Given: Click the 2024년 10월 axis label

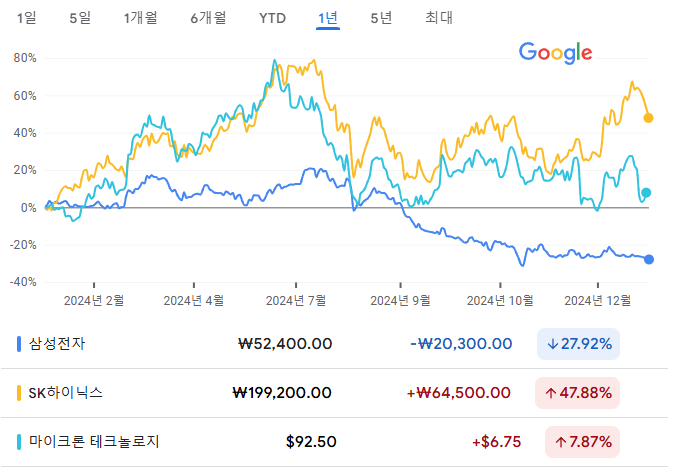Looking at the screenshot, I should [500, 301].
